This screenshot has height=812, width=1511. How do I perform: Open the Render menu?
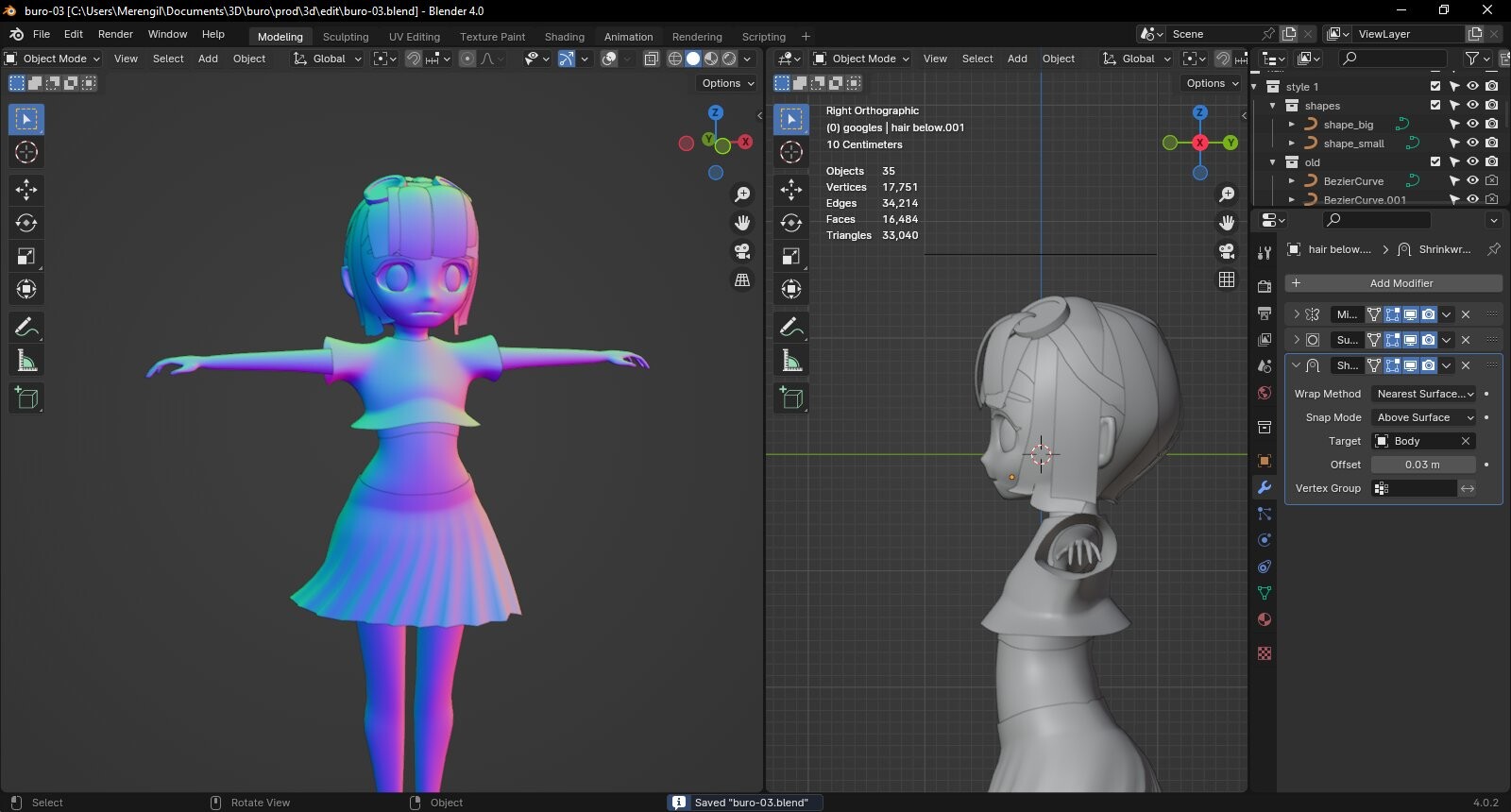pyautogui.click(x=115, y=34)
